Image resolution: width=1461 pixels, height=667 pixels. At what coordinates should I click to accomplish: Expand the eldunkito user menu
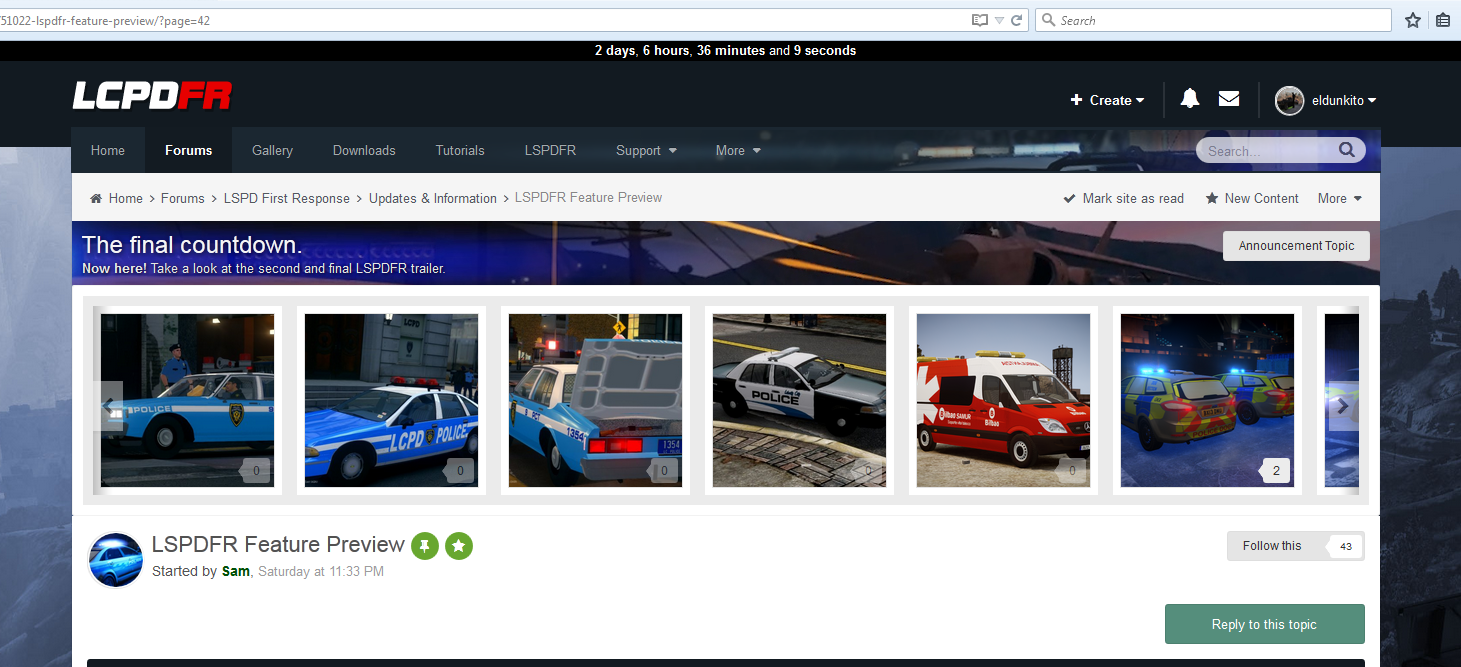pos(1344,100)
